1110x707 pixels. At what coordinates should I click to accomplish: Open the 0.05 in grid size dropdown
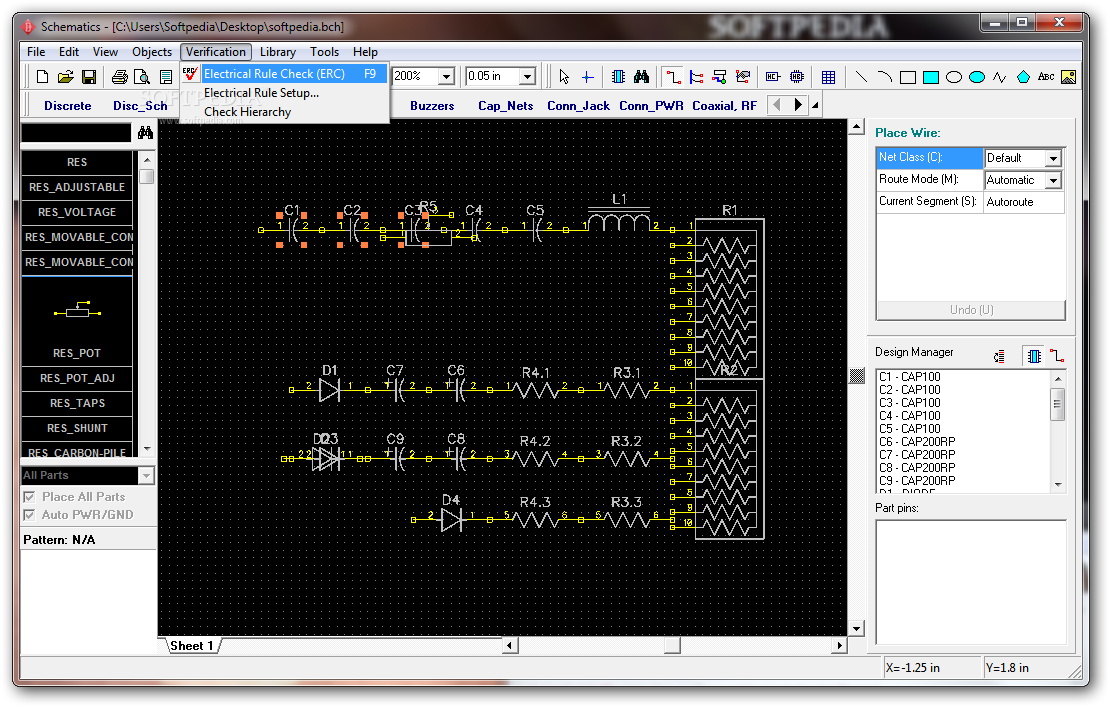[527, 76]
